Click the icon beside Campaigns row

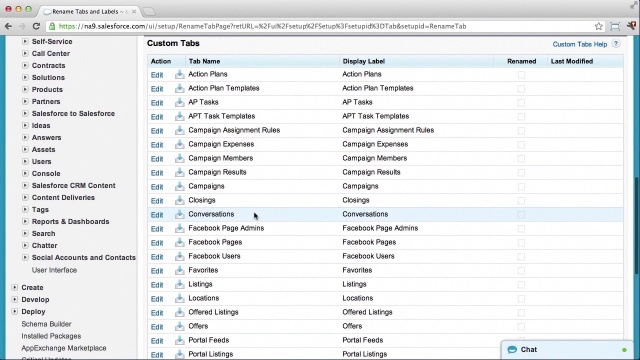click(180, 187)
